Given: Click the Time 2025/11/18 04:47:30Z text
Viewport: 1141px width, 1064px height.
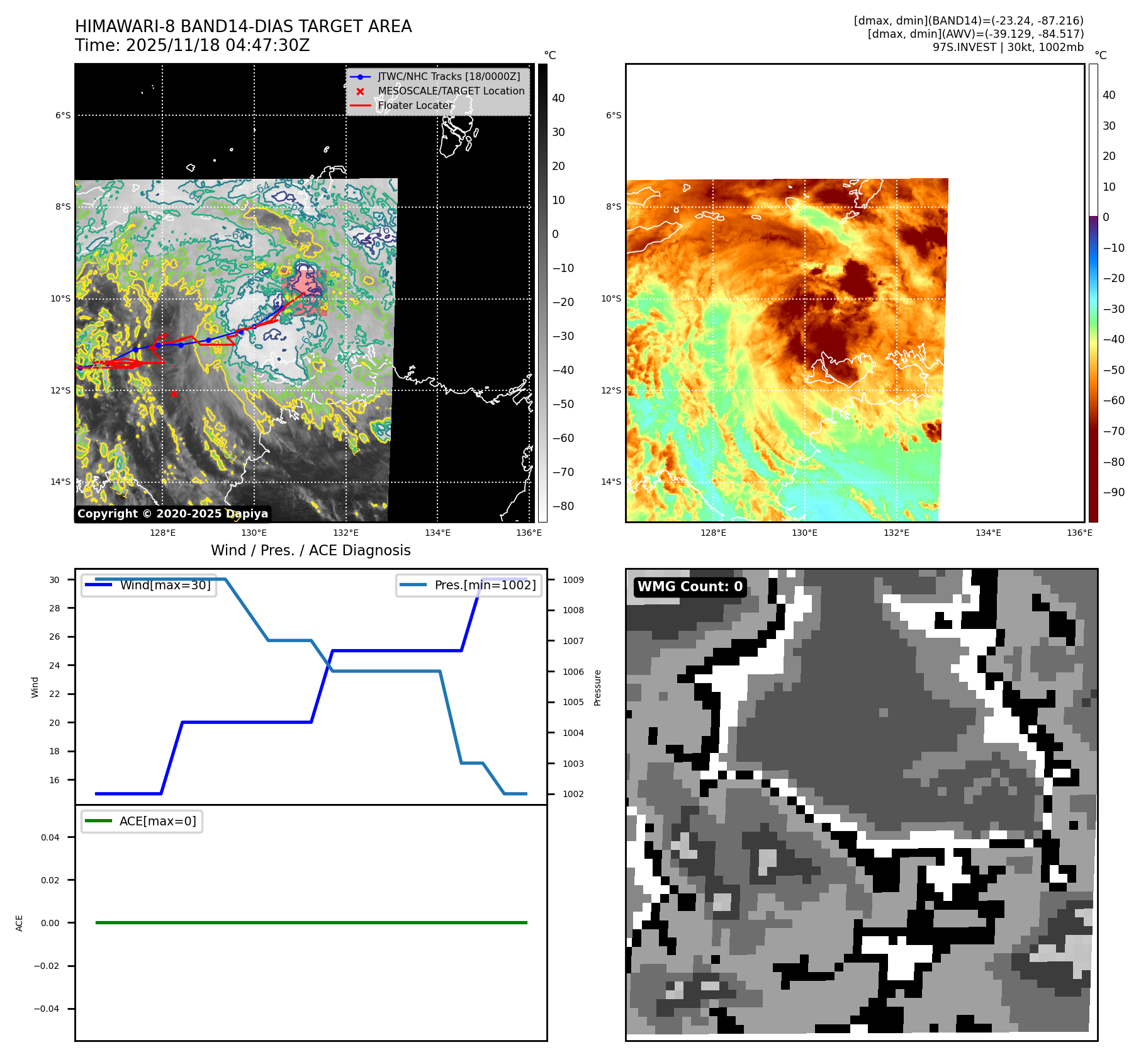Looking at the screenshot, I should (192, 45).
